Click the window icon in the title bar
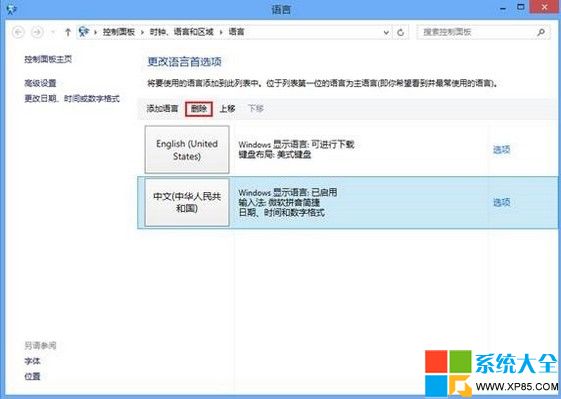Viewport: 561px width, 399px height. pyautogui.click(x=11, y=9)
